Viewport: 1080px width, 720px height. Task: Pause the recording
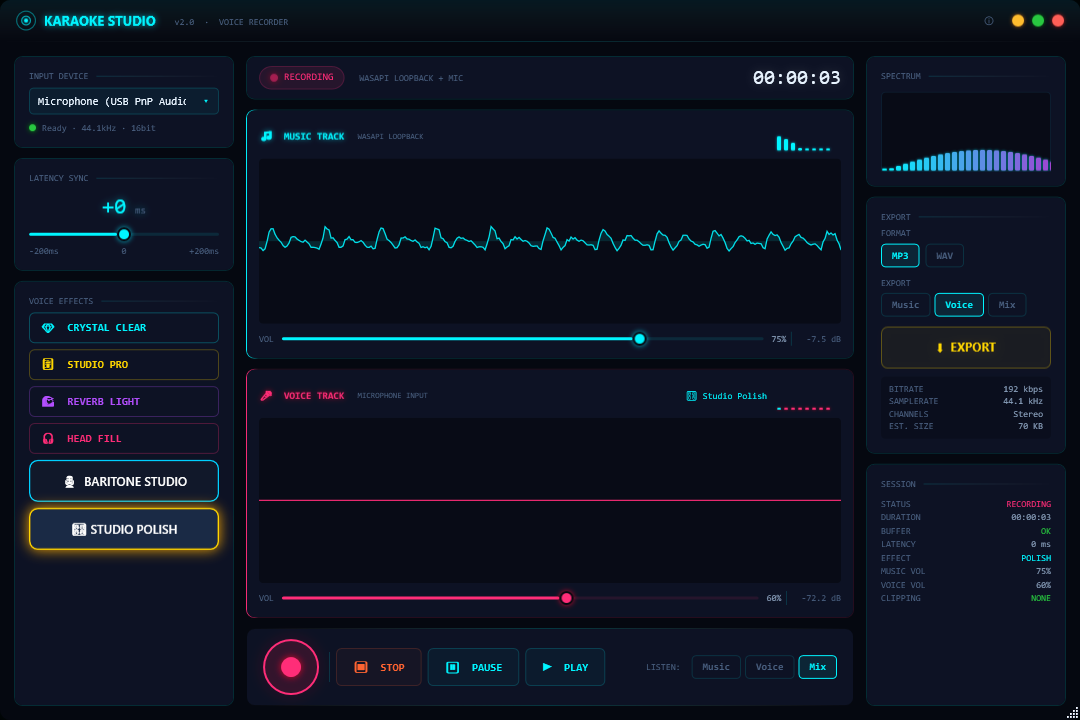[x=473, y=667]
